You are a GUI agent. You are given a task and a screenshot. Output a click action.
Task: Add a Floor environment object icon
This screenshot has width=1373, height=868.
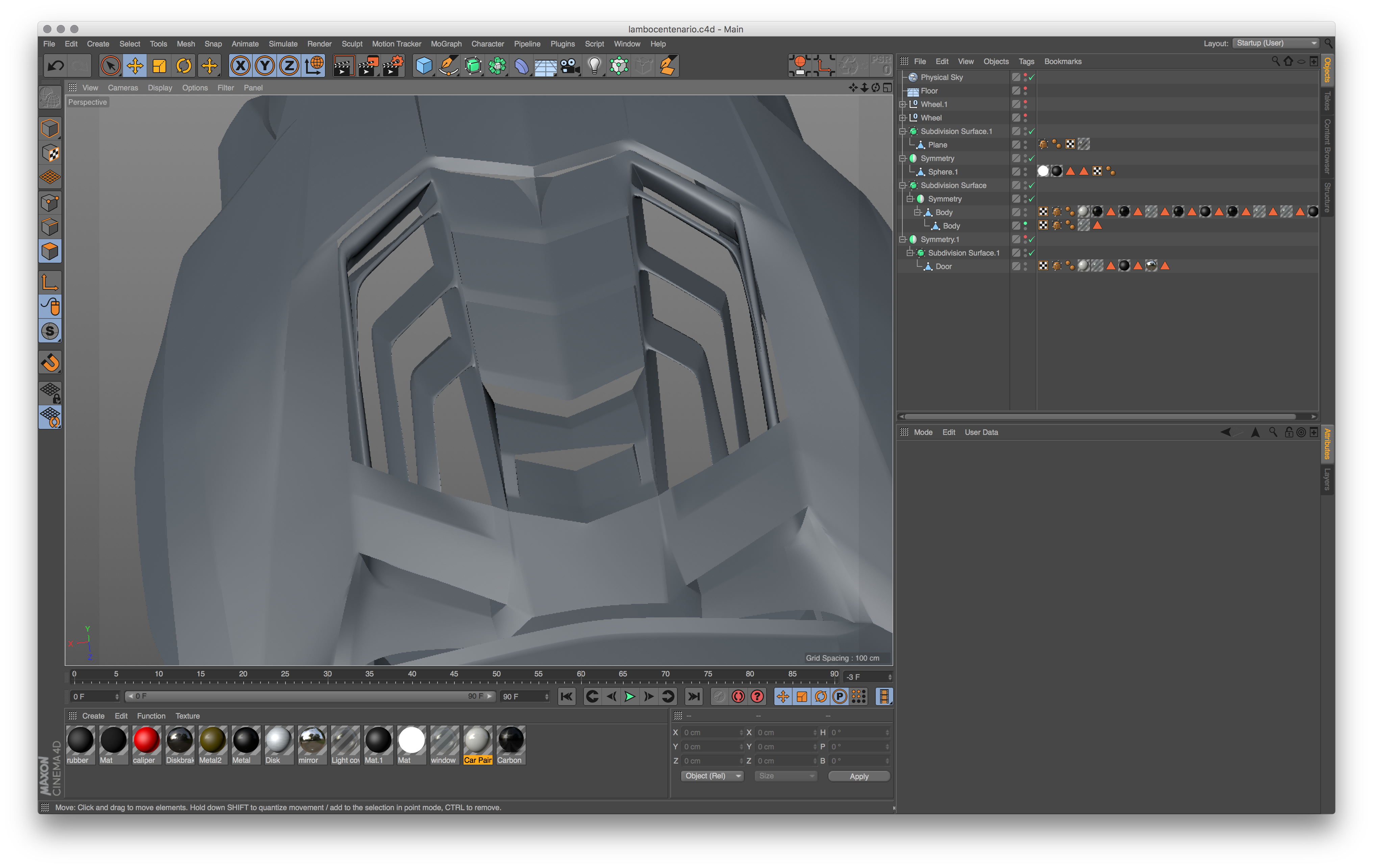(546, 66)
